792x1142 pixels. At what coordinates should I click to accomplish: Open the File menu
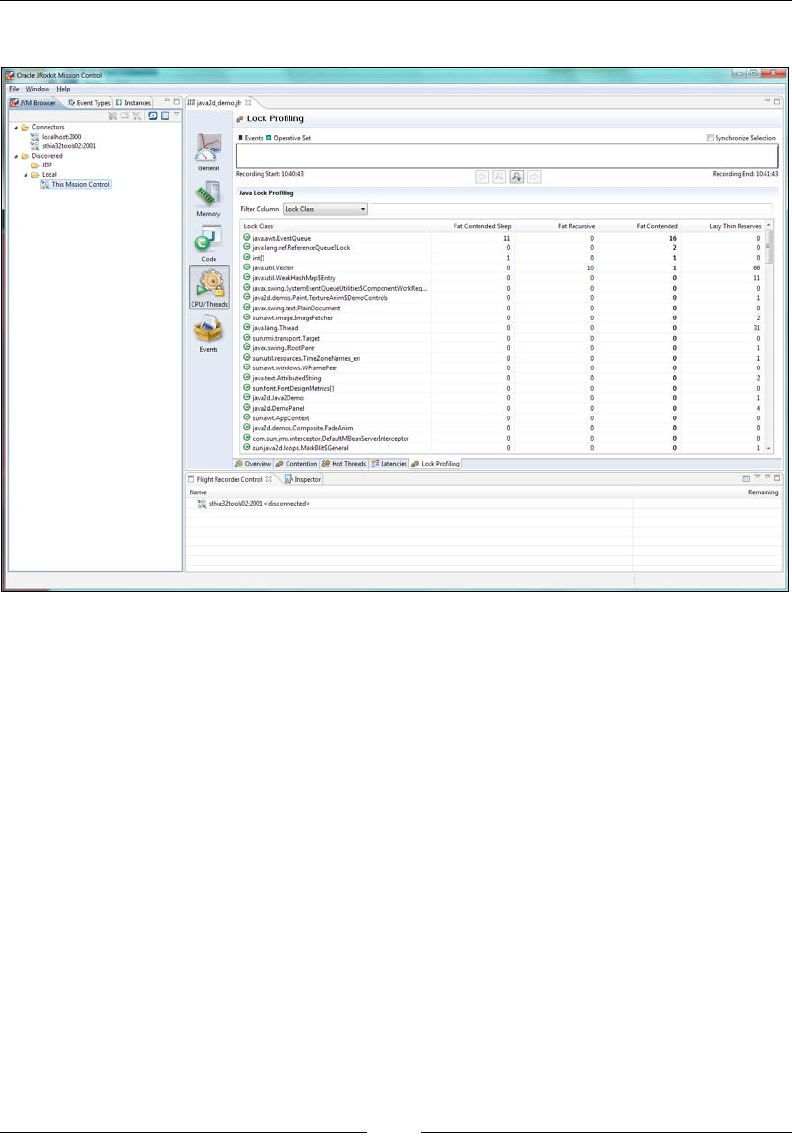[14, 89]
